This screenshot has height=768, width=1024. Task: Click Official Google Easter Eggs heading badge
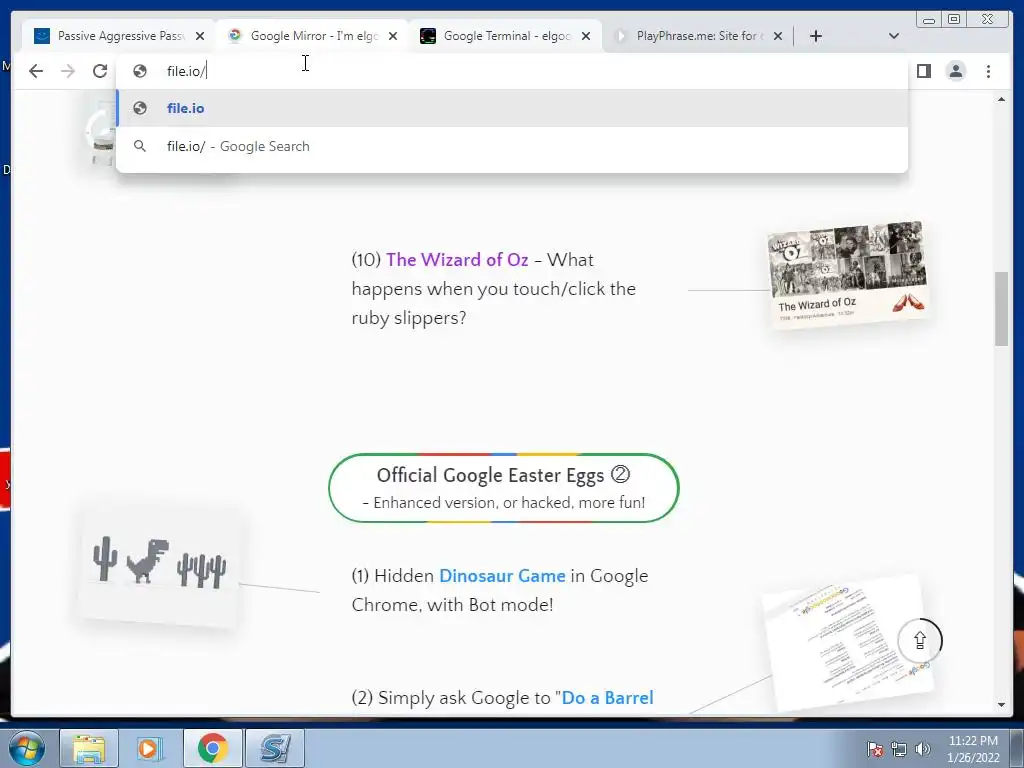coord(504,488)
